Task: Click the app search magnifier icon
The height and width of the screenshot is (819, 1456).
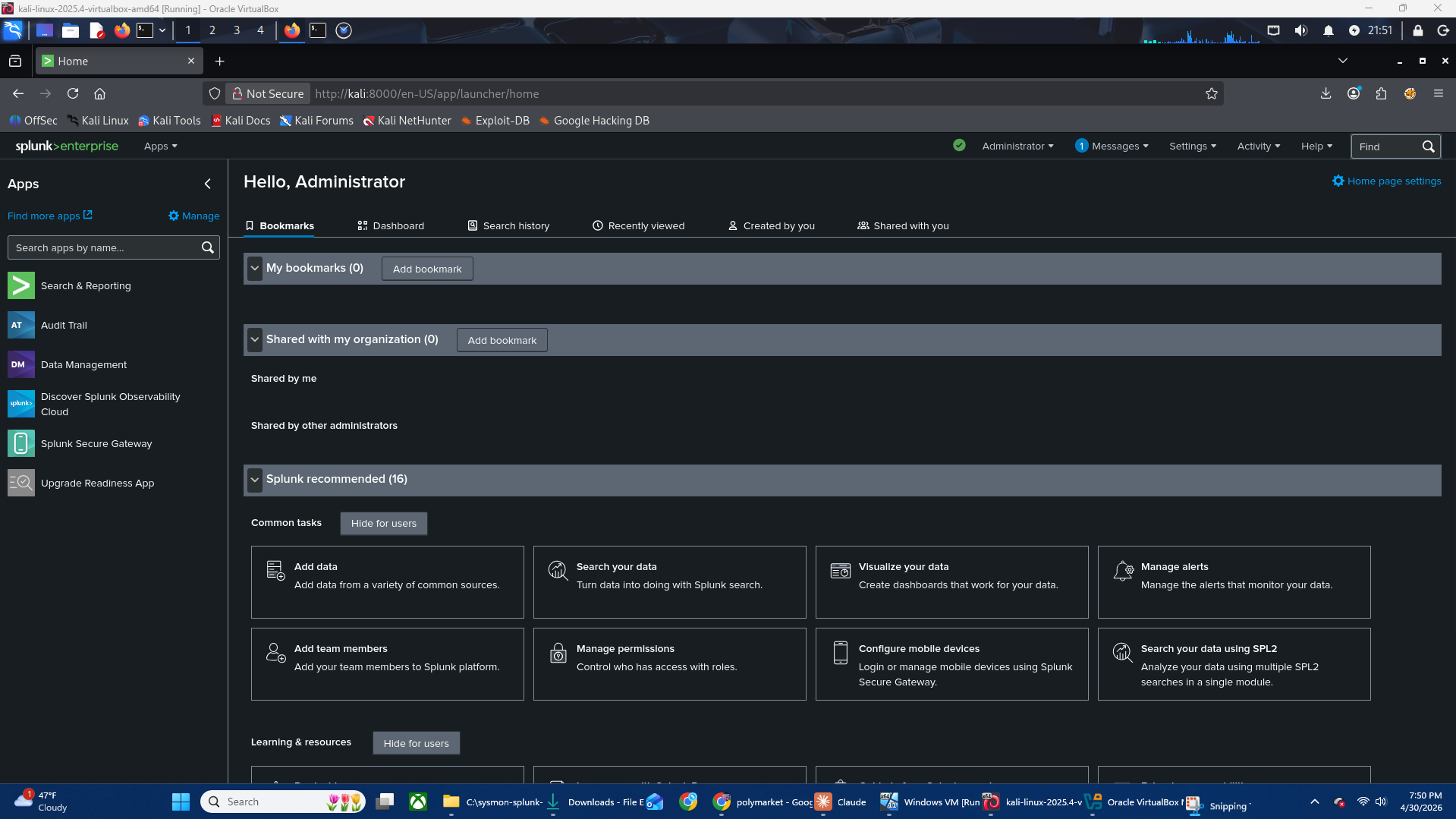Action: click(208, 247)
